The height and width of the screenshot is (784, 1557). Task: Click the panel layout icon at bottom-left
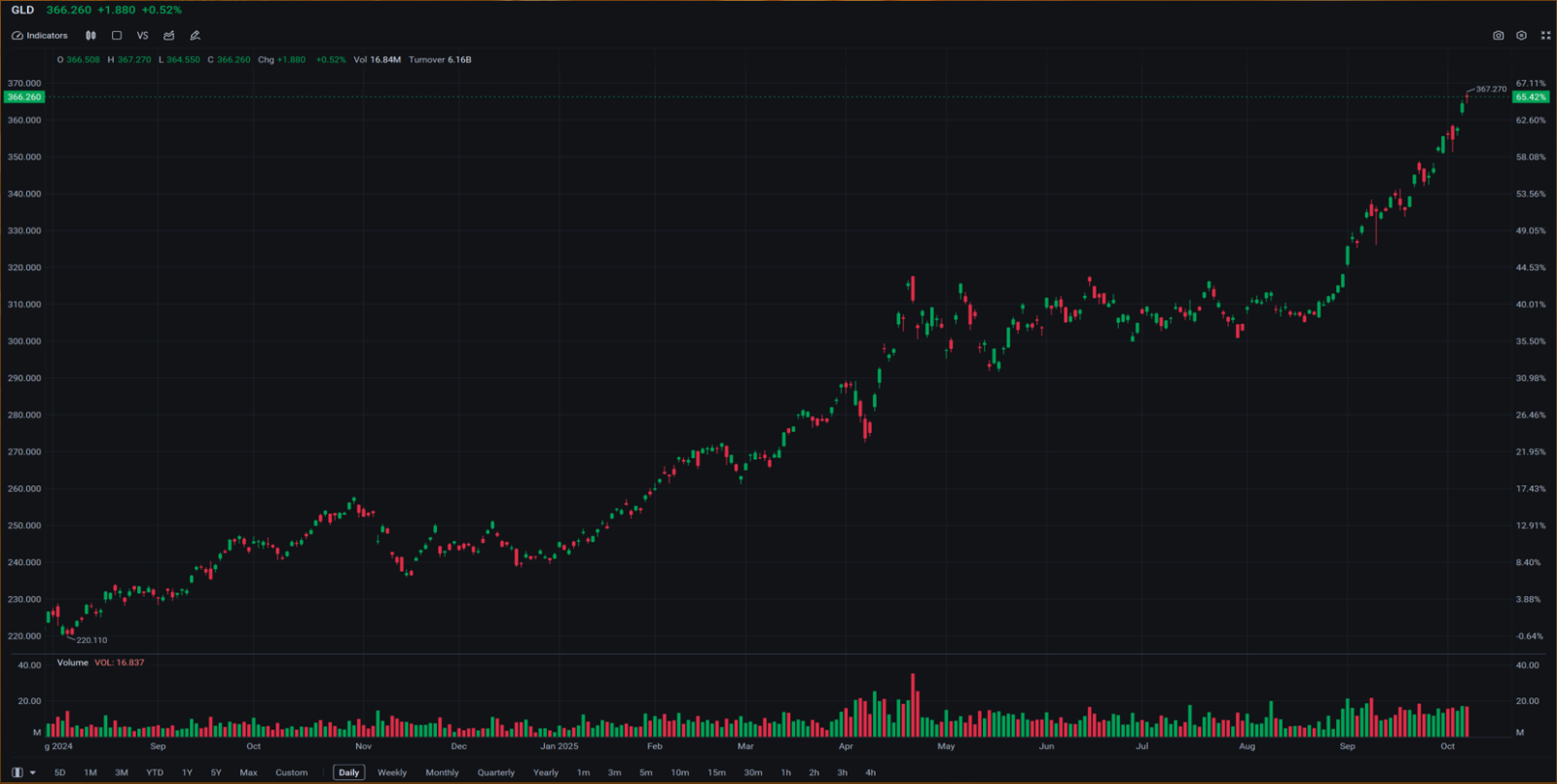(18, 772)
